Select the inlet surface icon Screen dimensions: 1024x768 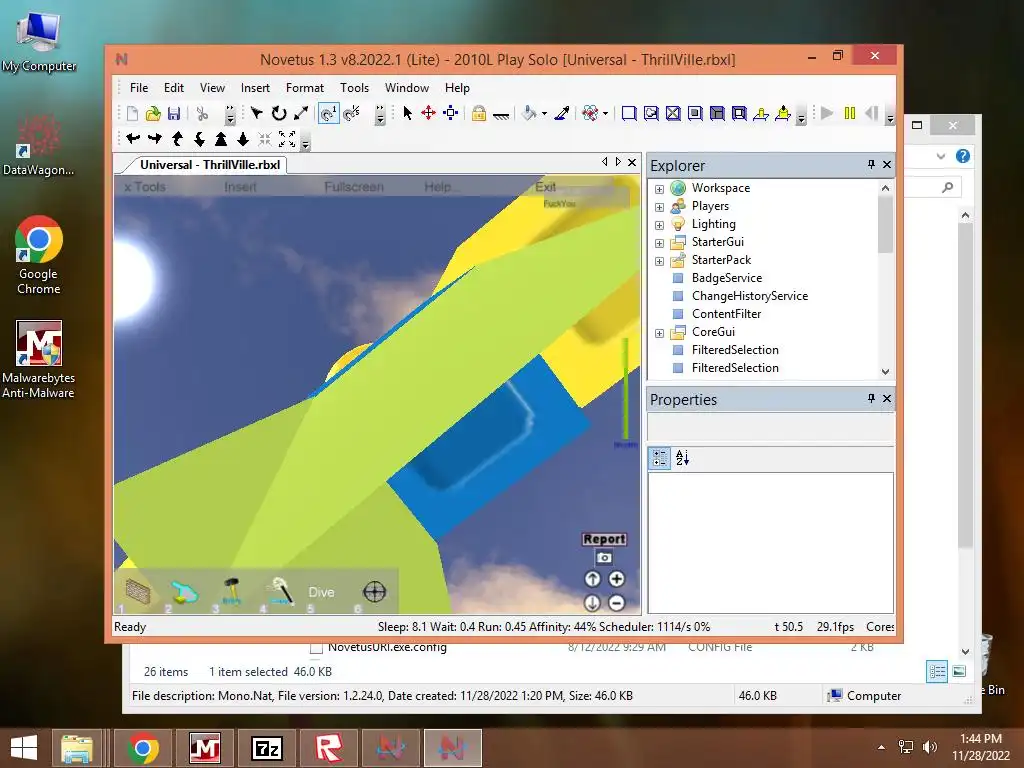(x=717, y=114)
